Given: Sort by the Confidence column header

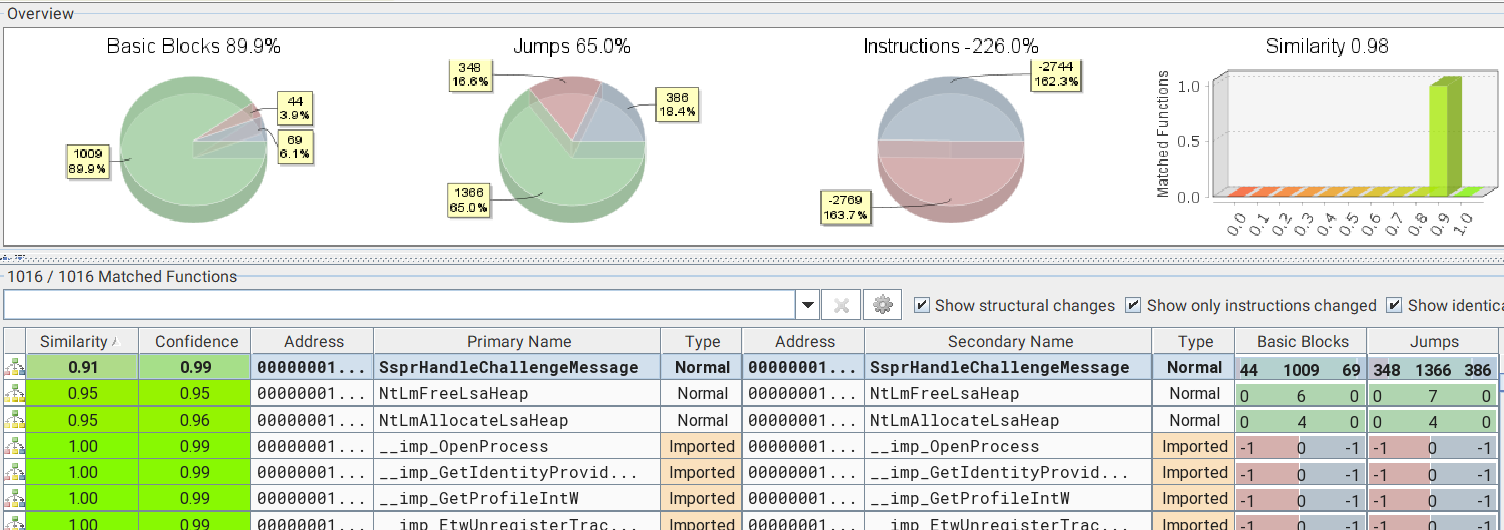Looking at the screenshot, I should click(x=195, y=341).
